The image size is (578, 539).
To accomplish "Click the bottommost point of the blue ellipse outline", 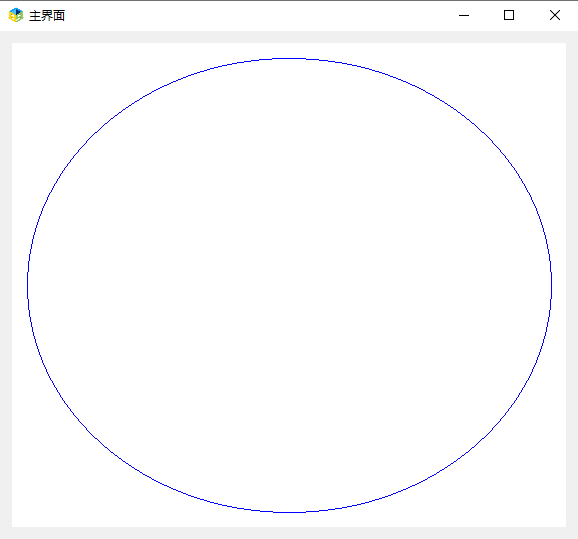I will point(289,512).
